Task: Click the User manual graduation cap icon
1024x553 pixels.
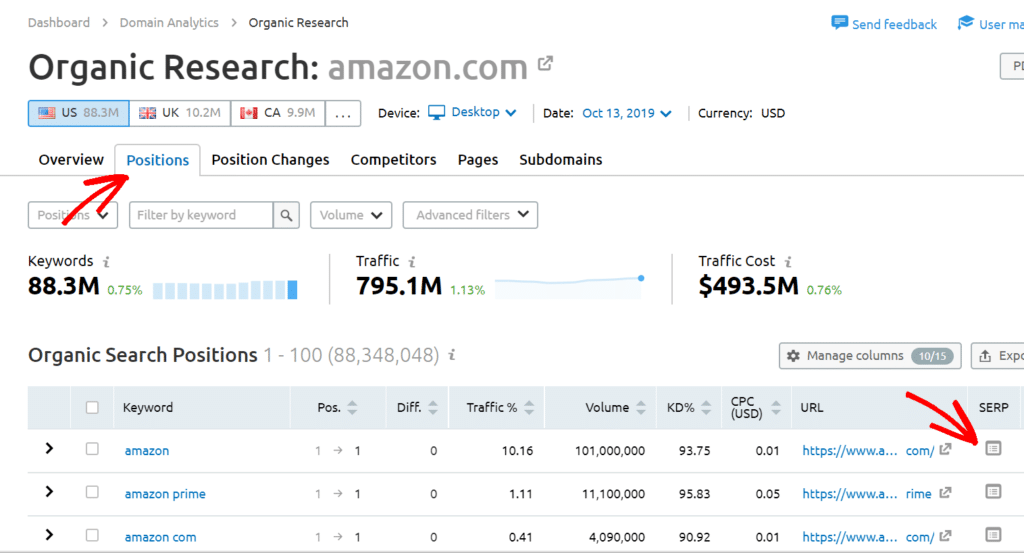Action: click(965, 22)
